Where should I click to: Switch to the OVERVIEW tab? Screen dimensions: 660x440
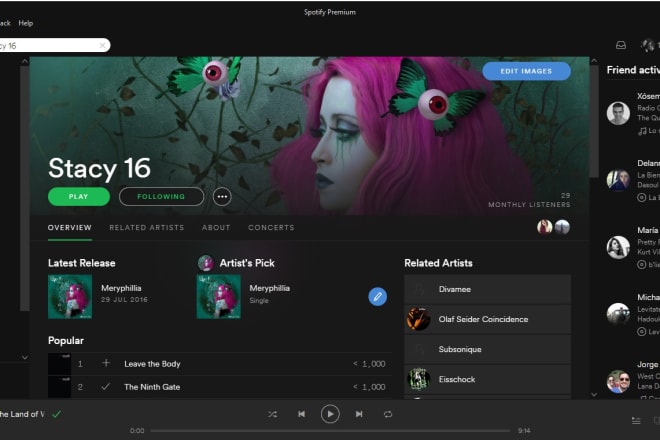[69, 228]
